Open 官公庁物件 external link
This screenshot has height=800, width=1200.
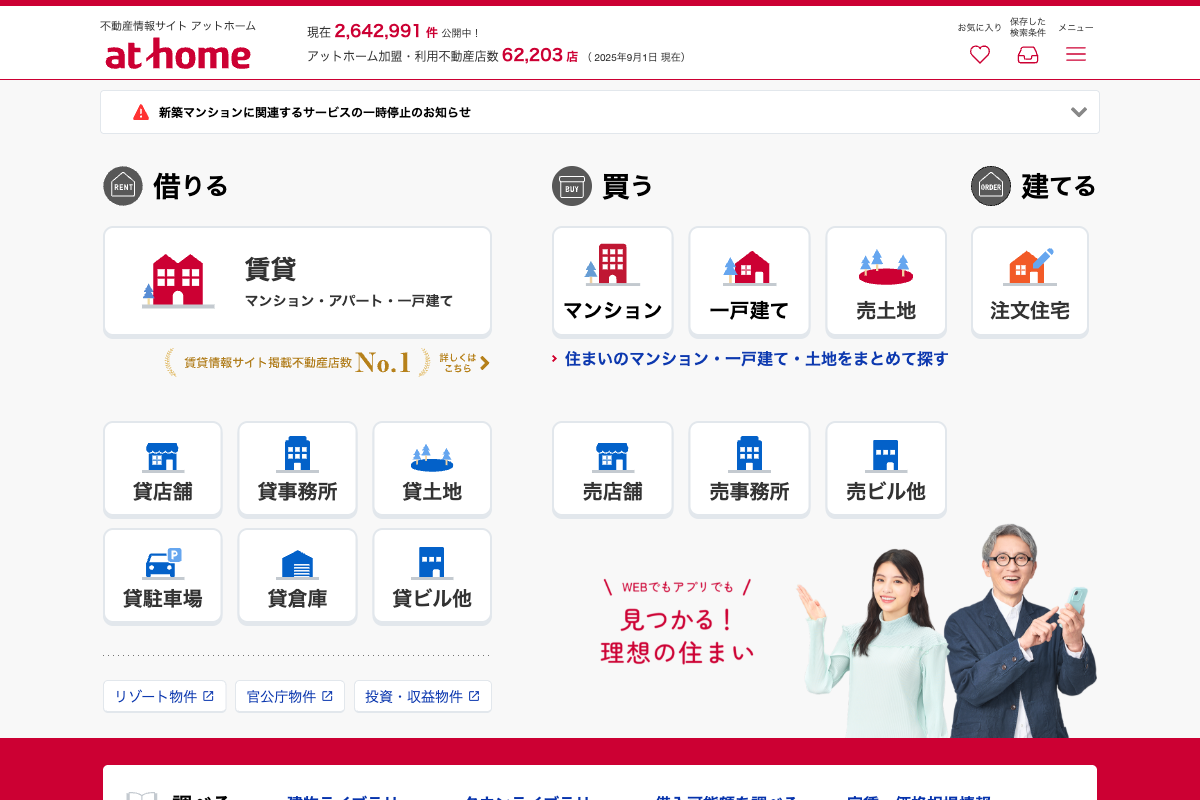click(x=290, y=696)
